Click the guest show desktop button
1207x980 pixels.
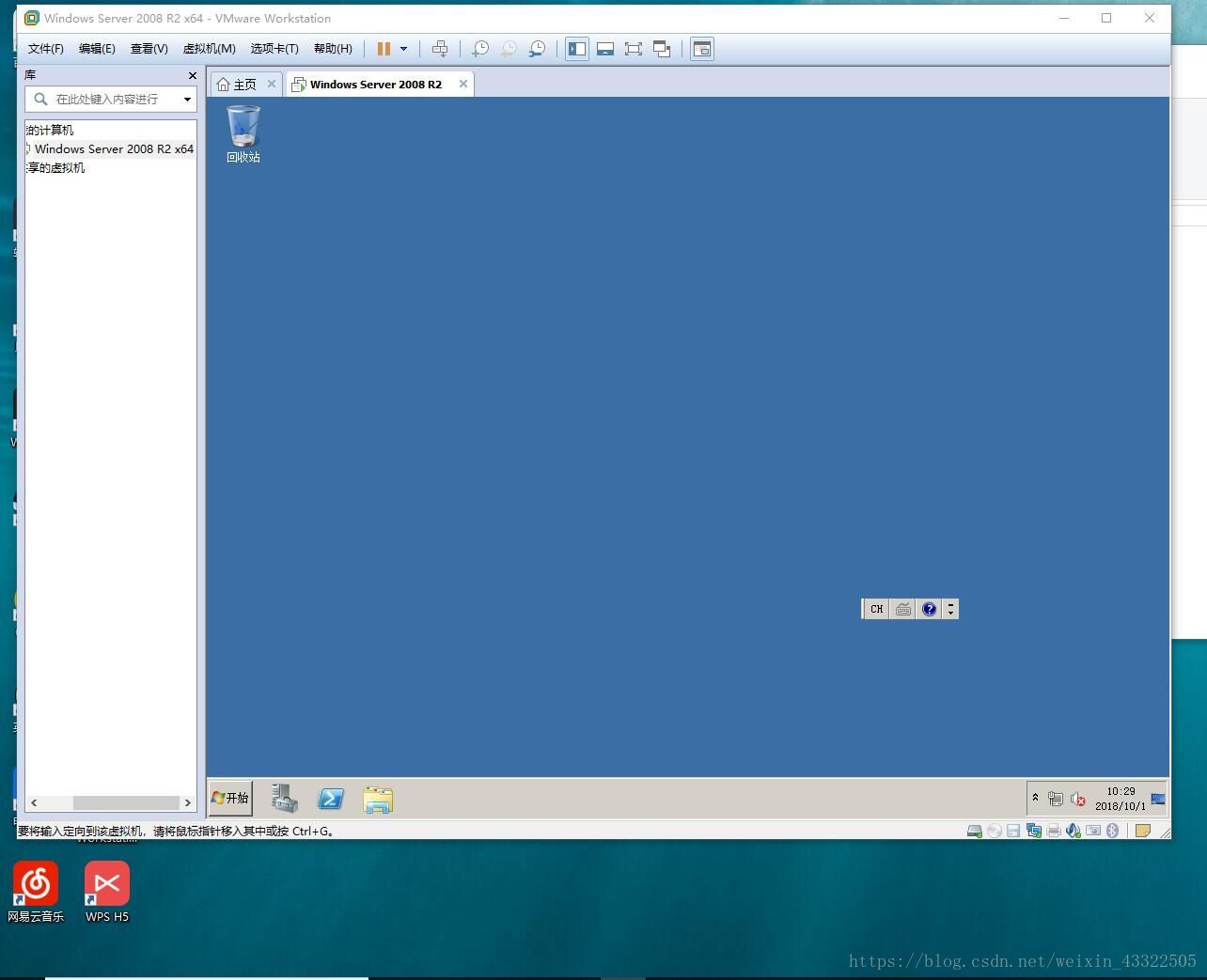click(1158, 799)
